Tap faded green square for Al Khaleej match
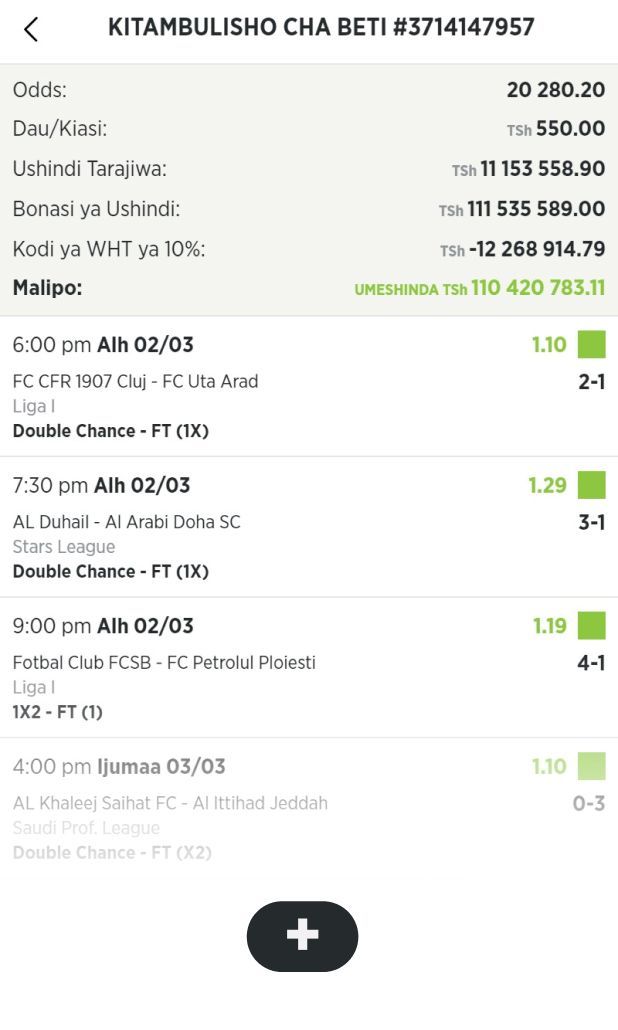The width and height of the screenshot is (618, 1030). (592, 767)
